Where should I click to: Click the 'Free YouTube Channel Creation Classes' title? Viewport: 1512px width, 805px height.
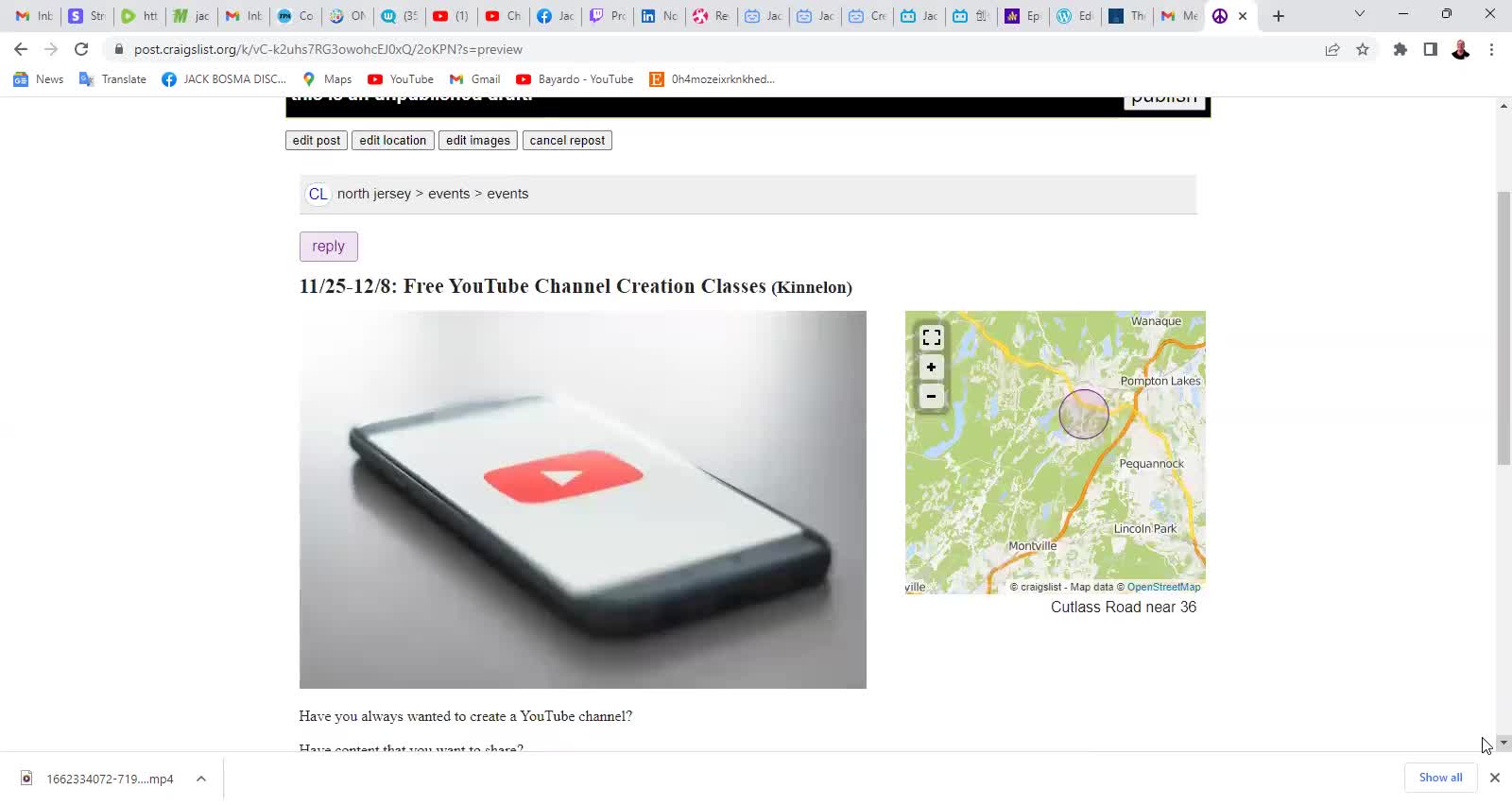tap(585, 286)
